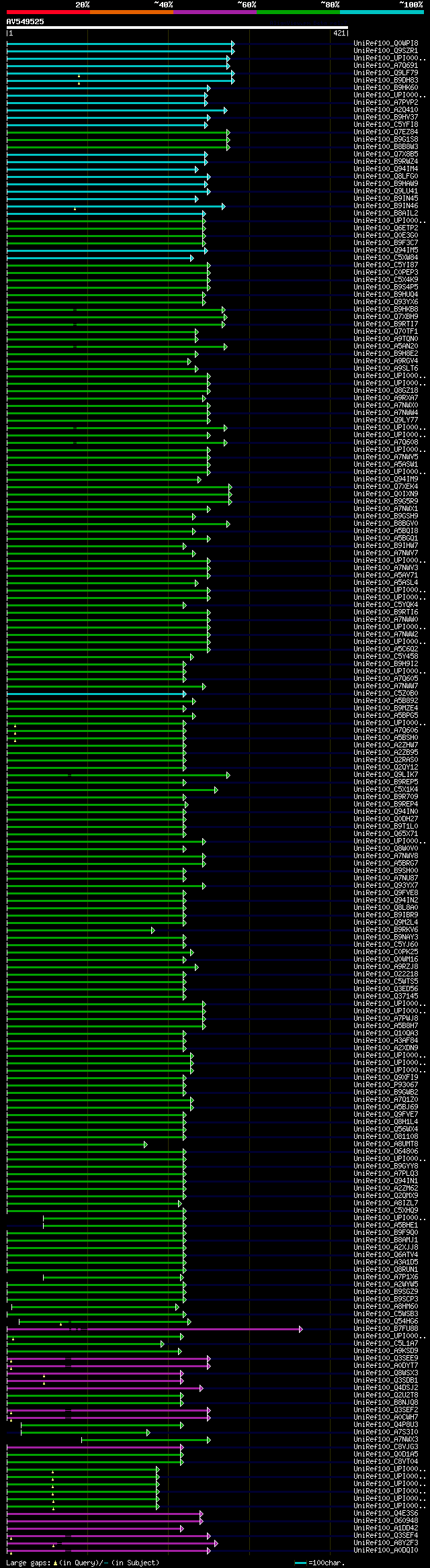430x1568 pixels.
Task: Select the label UniRef100_B8B8W3
Action: [x=386, y=147]
